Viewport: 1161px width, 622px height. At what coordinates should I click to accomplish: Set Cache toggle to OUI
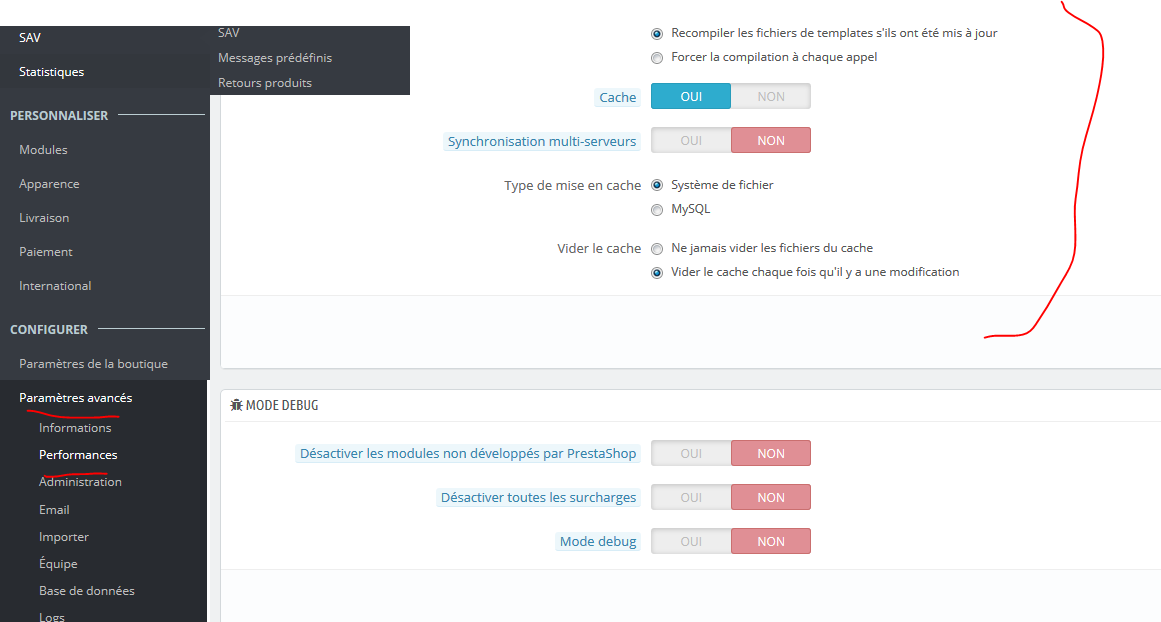pyautogui.click(x=691, y=96)
